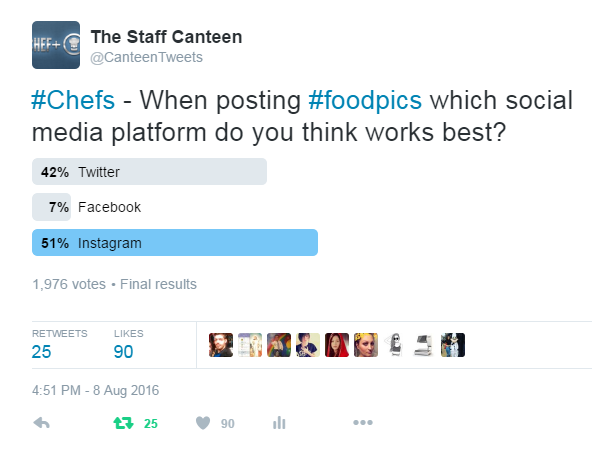
Task: Select the Twitter poll option
Action: (x=150, y=172)
